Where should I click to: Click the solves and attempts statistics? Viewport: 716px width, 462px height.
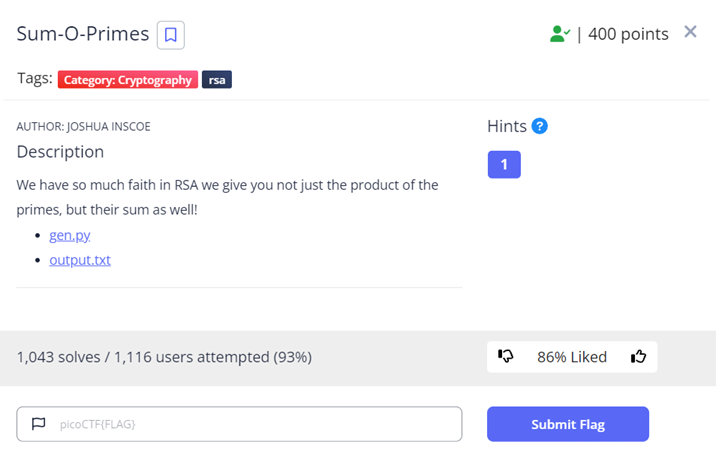point(165,357)
